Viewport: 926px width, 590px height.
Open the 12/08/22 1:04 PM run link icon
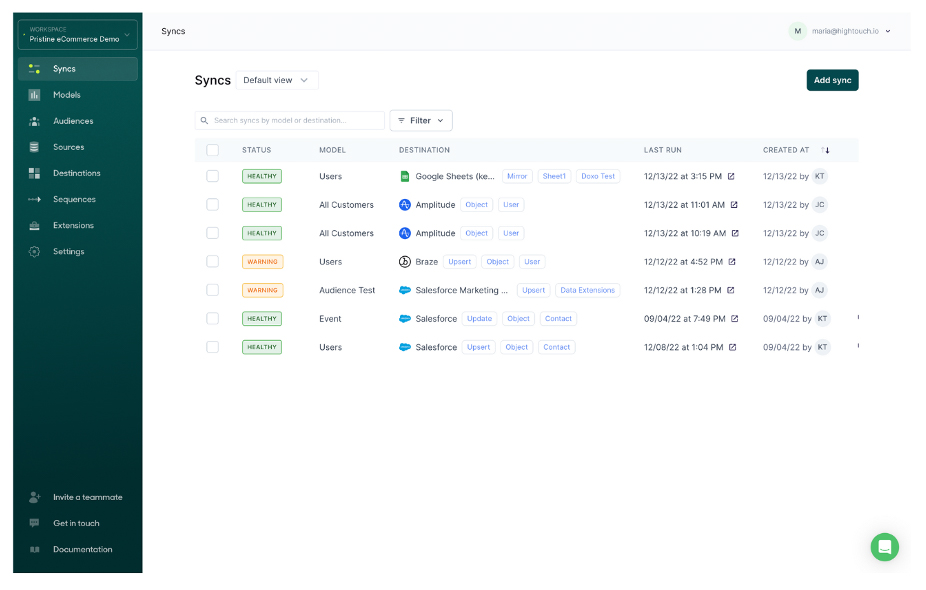pos(732,347)
